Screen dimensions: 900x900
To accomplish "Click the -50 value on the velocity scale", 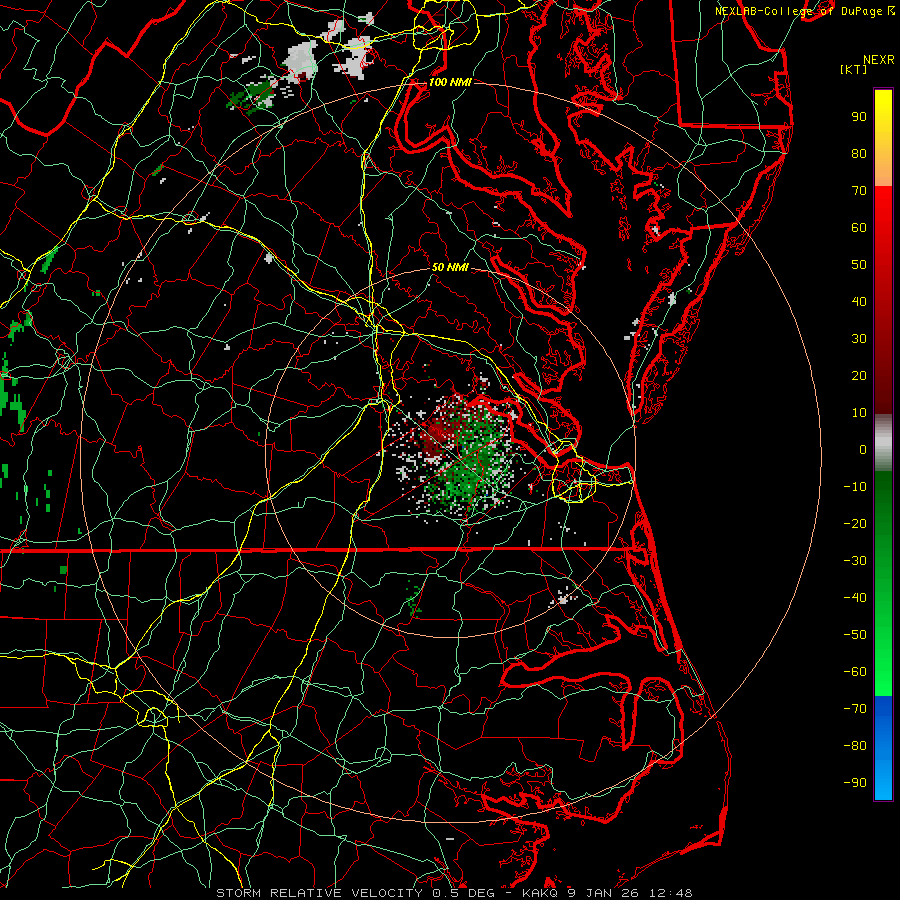I will 855,635.
